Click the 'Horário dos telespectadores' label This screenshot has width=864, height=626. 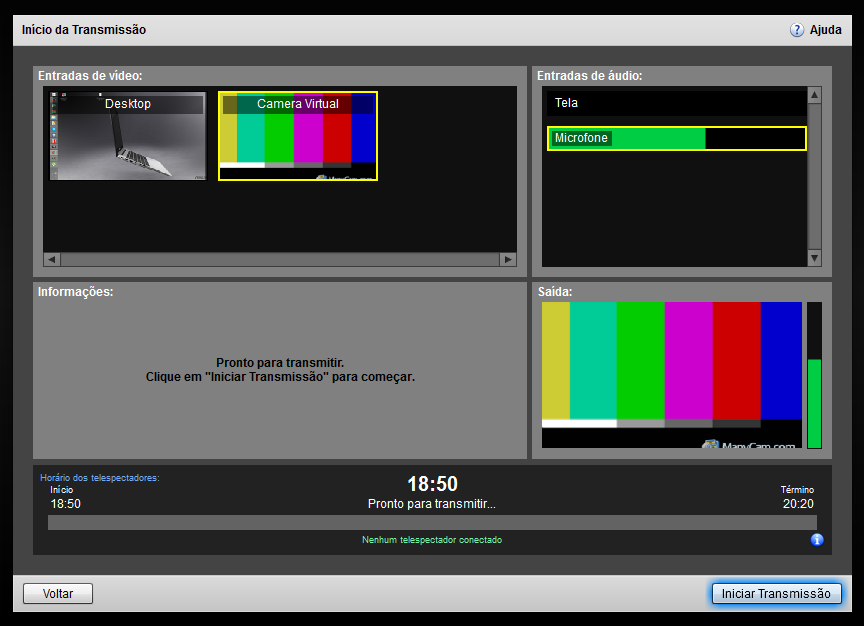[100, 478]
